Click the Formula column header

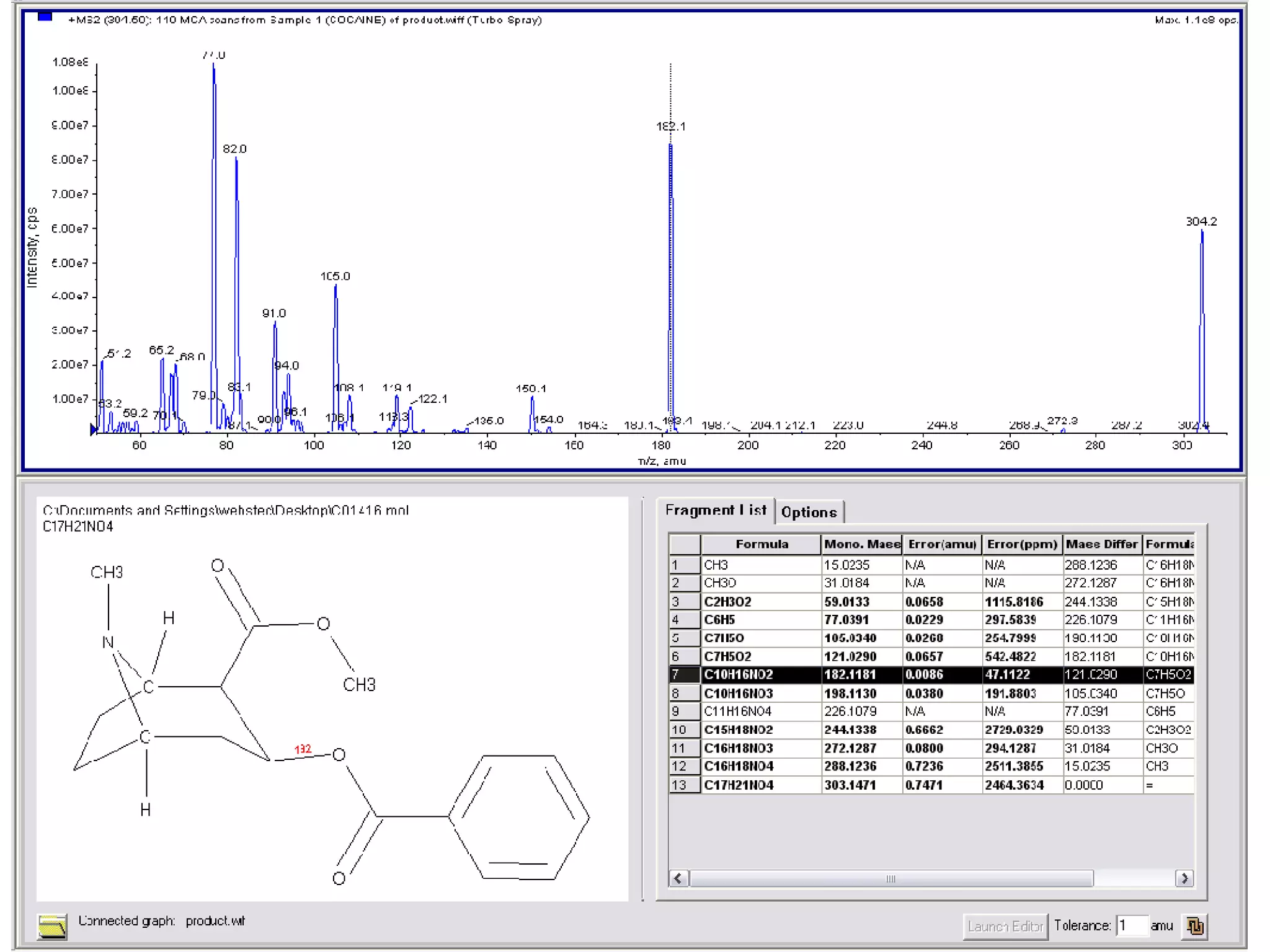tap(761, 544)
